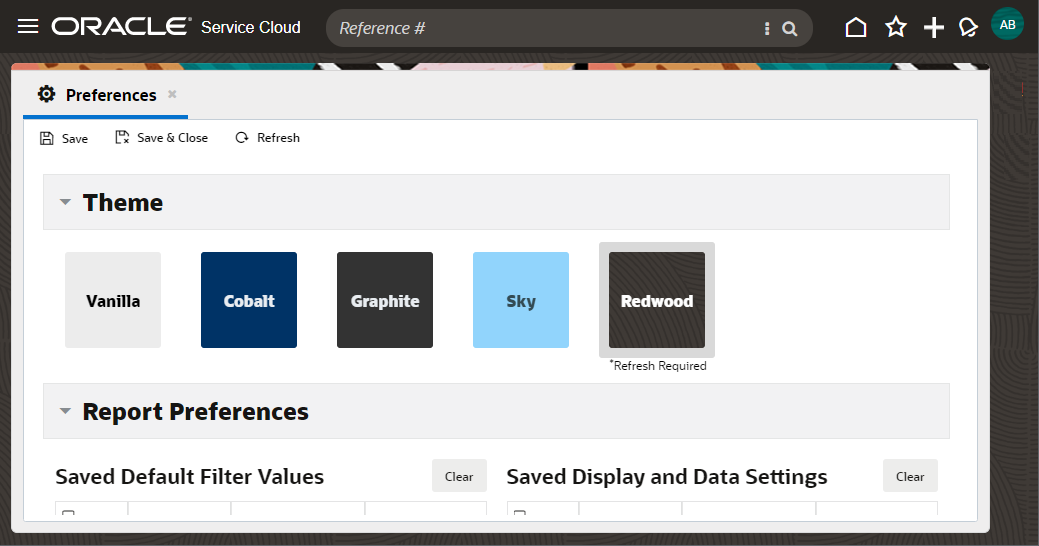Go to the Home icon
Image resolution: width=1039 pixels, height=546 pixels.
pos(856,28)
